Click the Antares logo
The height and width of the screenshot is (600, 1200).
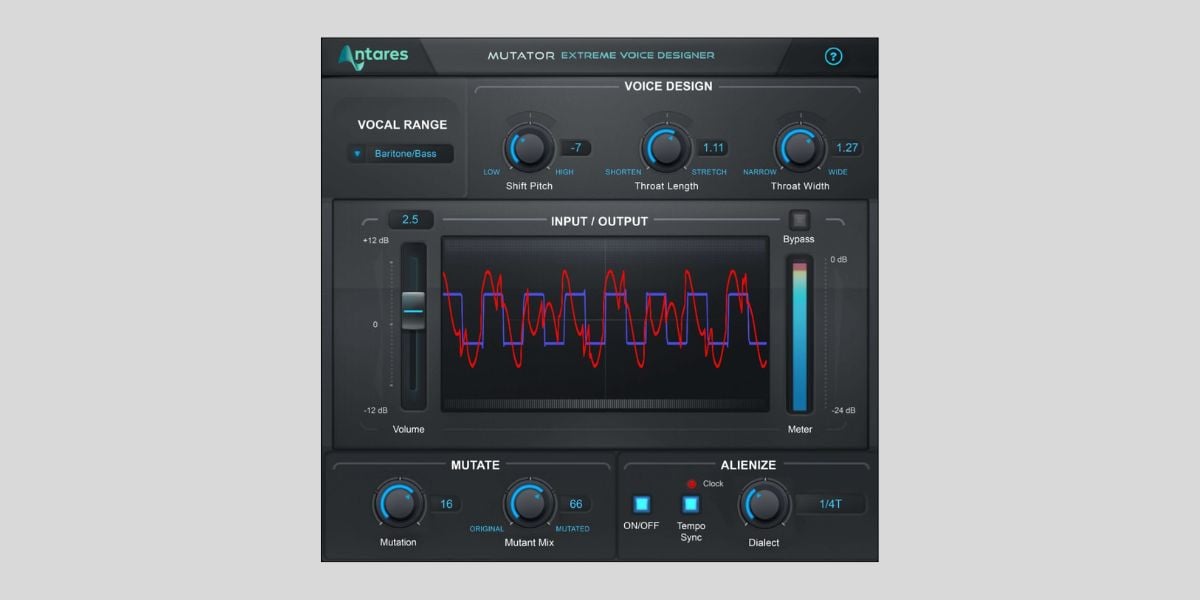[x=373, y=56]
